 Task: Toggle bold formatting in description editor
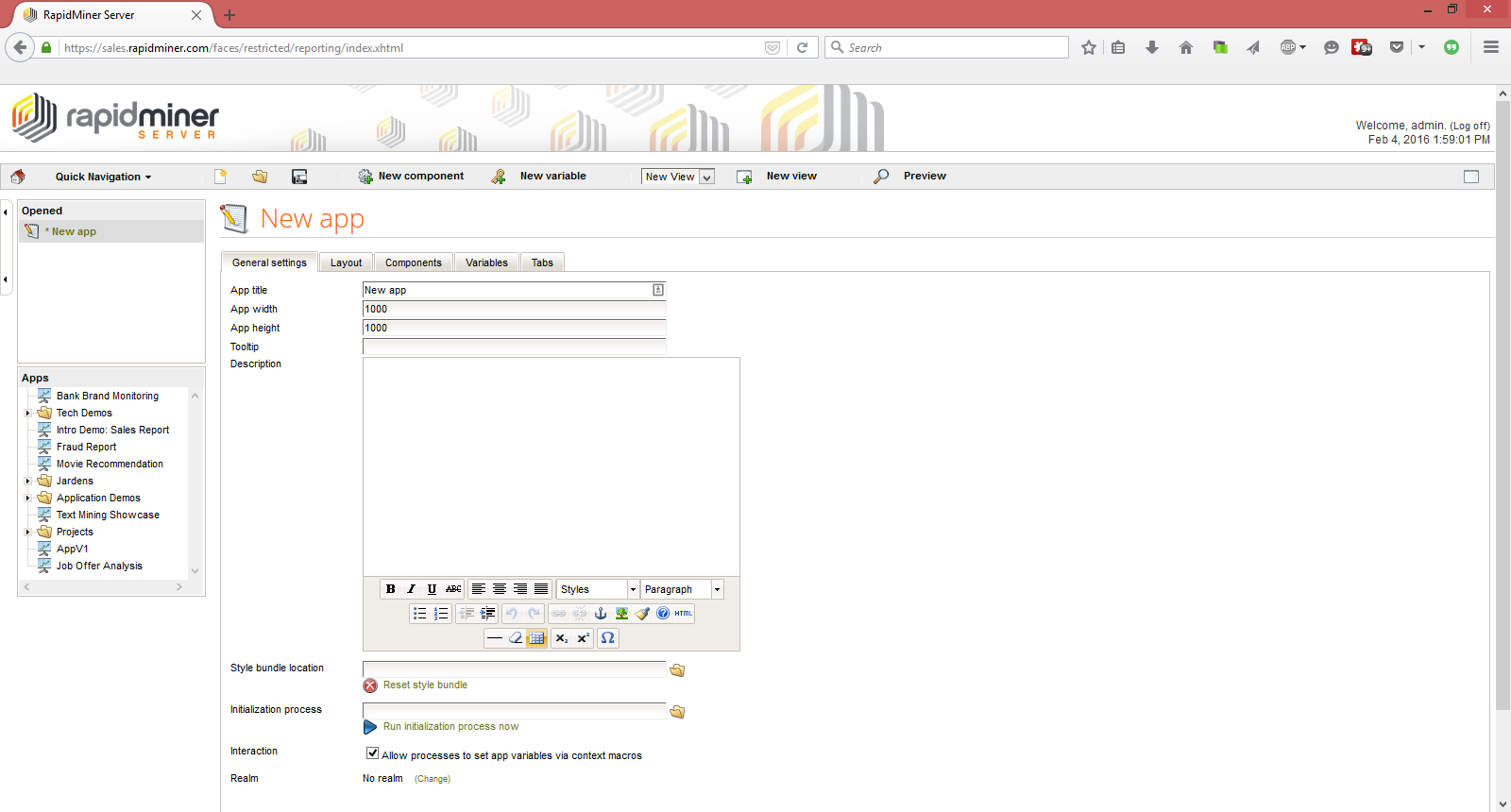click(390, 589)
